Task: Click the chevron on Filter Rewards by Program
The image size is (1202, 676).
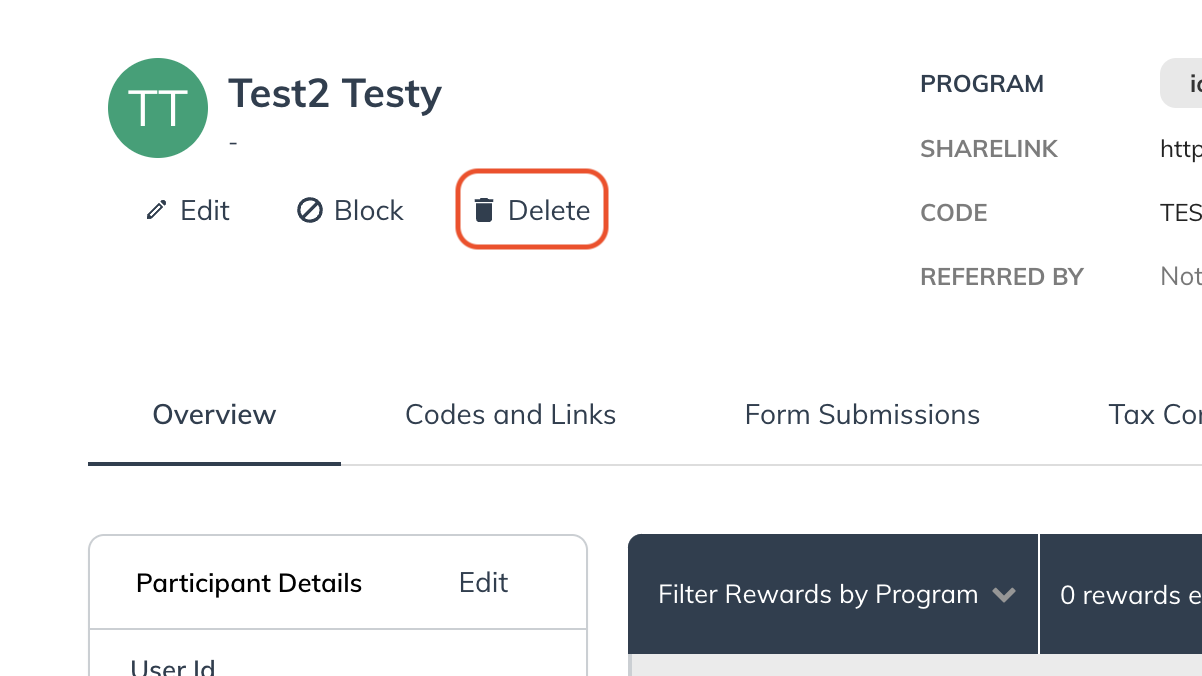Action: [x=1004, y=595]
